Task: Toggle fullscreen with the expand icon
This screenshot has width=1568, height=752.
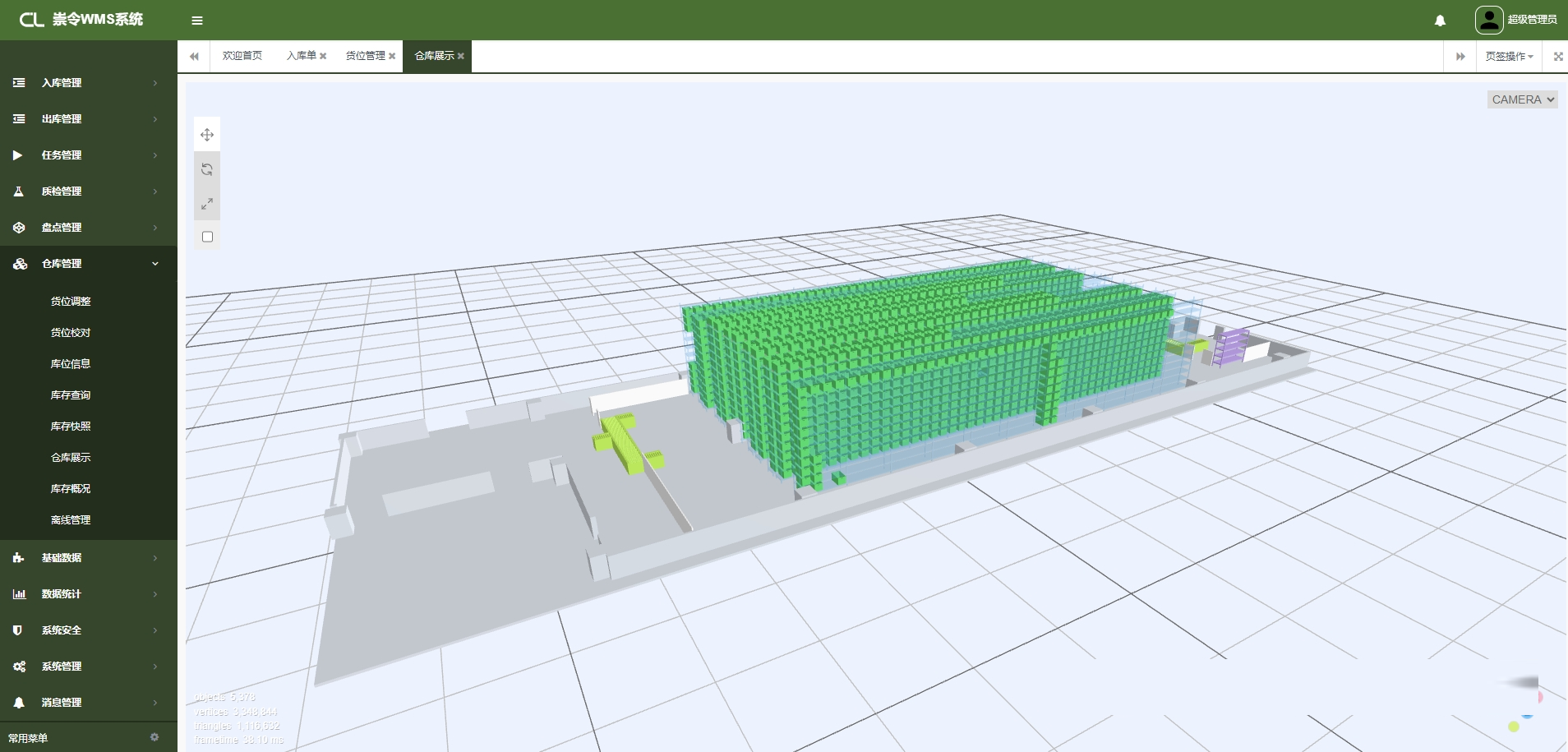Action: [1557, 57]
